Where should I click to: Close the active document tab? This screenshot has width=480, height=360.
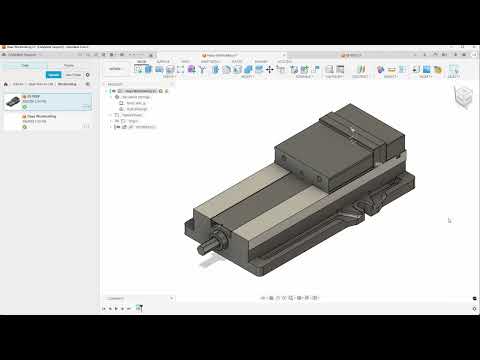pos(284,55)
